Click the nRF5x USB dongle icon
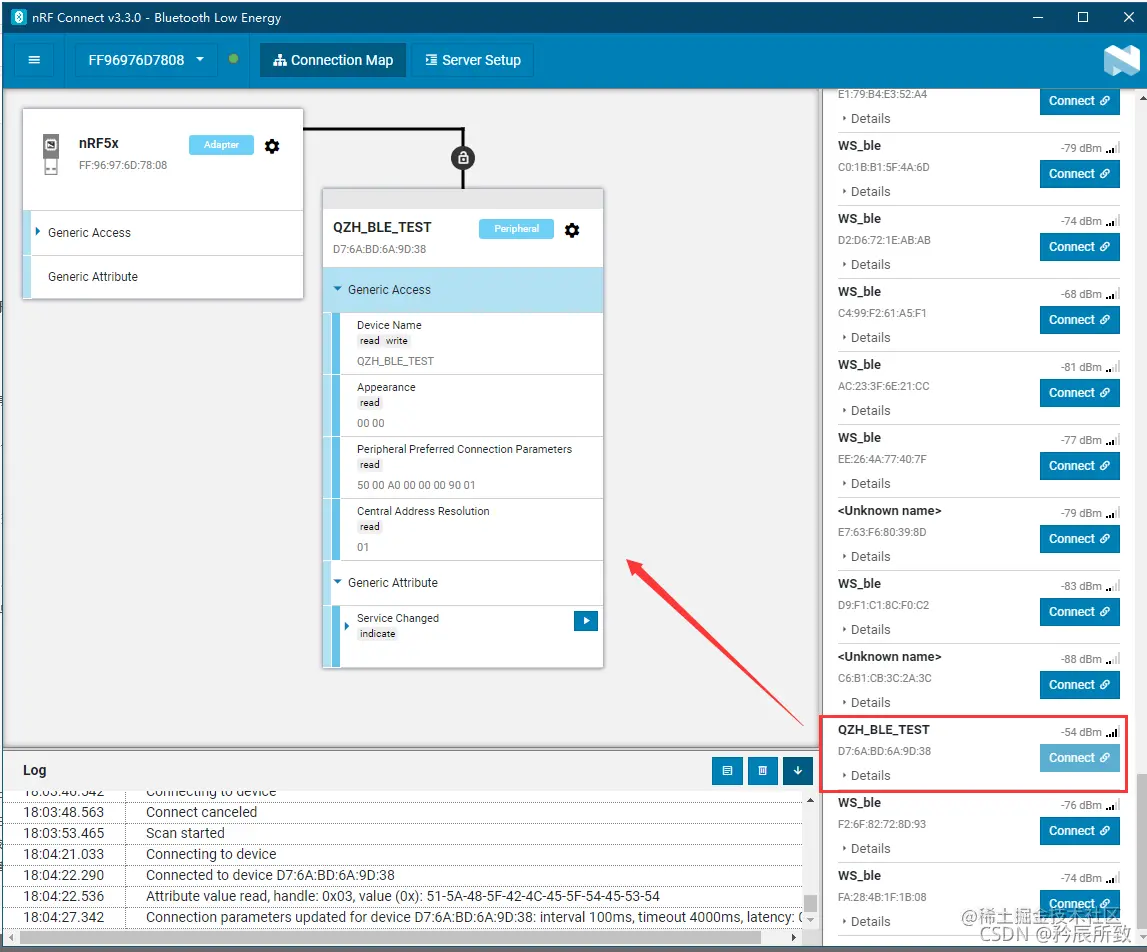1147x952 pixels. 51,154
